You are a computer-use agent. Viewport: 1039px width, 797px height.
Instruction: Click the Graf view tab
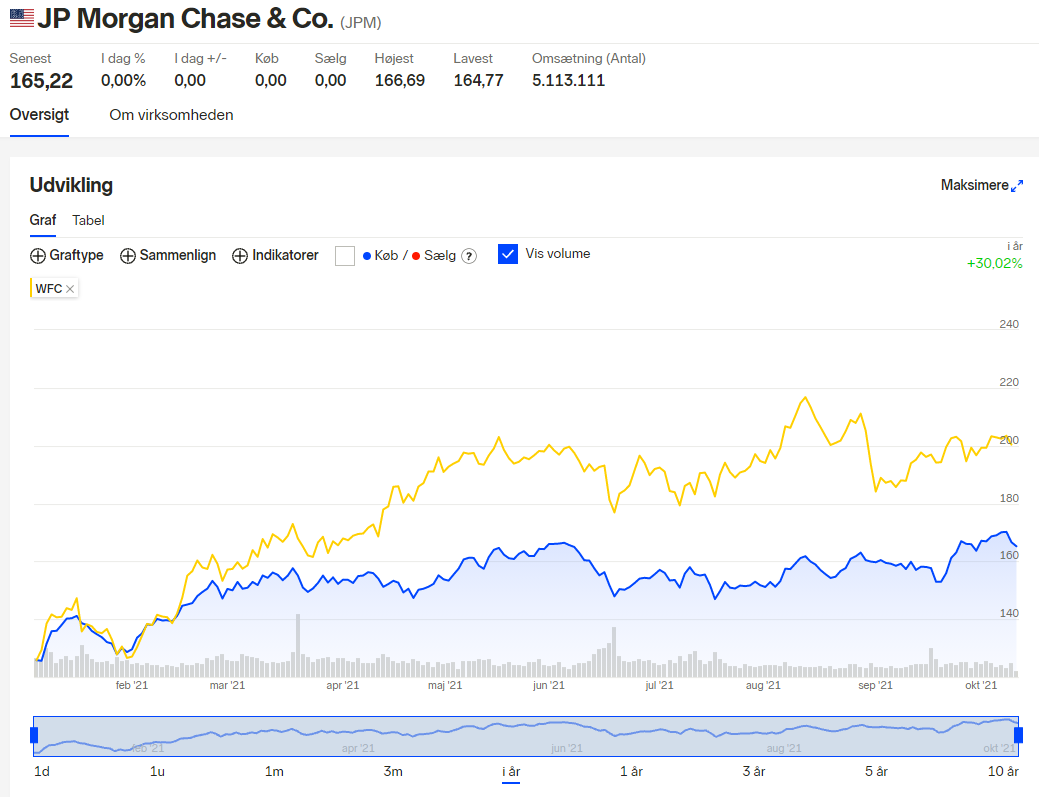pos(42,220)
